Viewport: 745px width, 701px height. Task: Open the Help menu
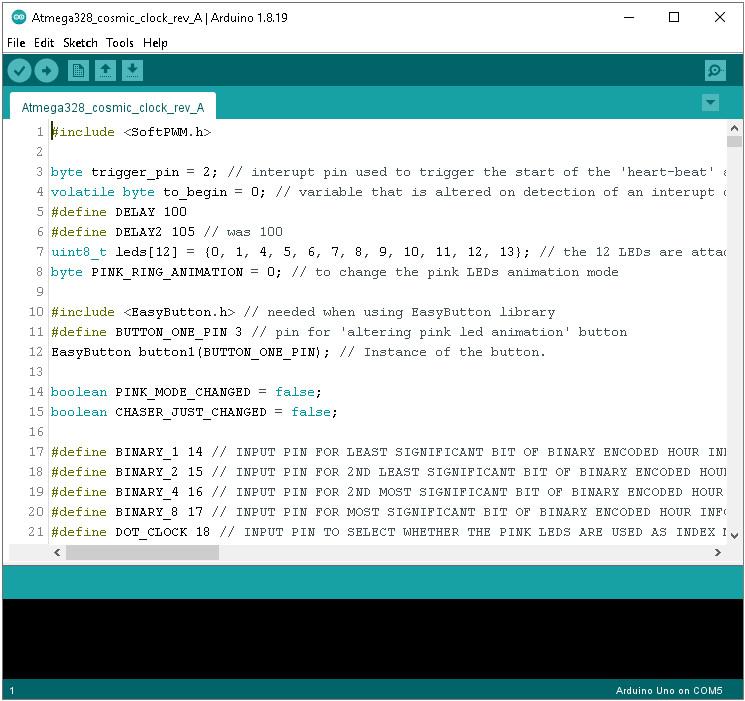(x=155, y=43)
